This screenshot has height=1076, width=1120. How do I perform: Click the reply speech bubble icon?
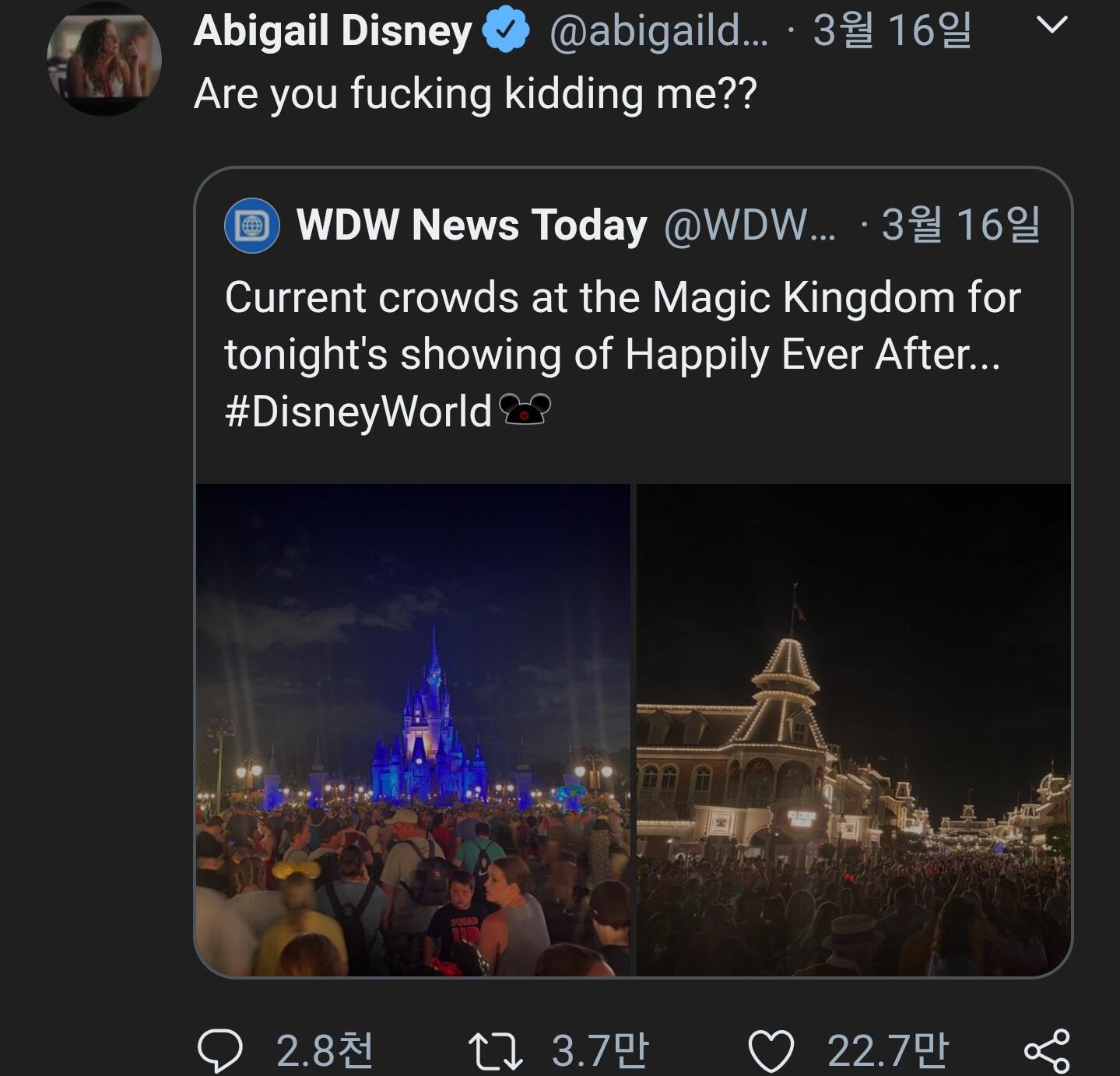click(220, 1050)
